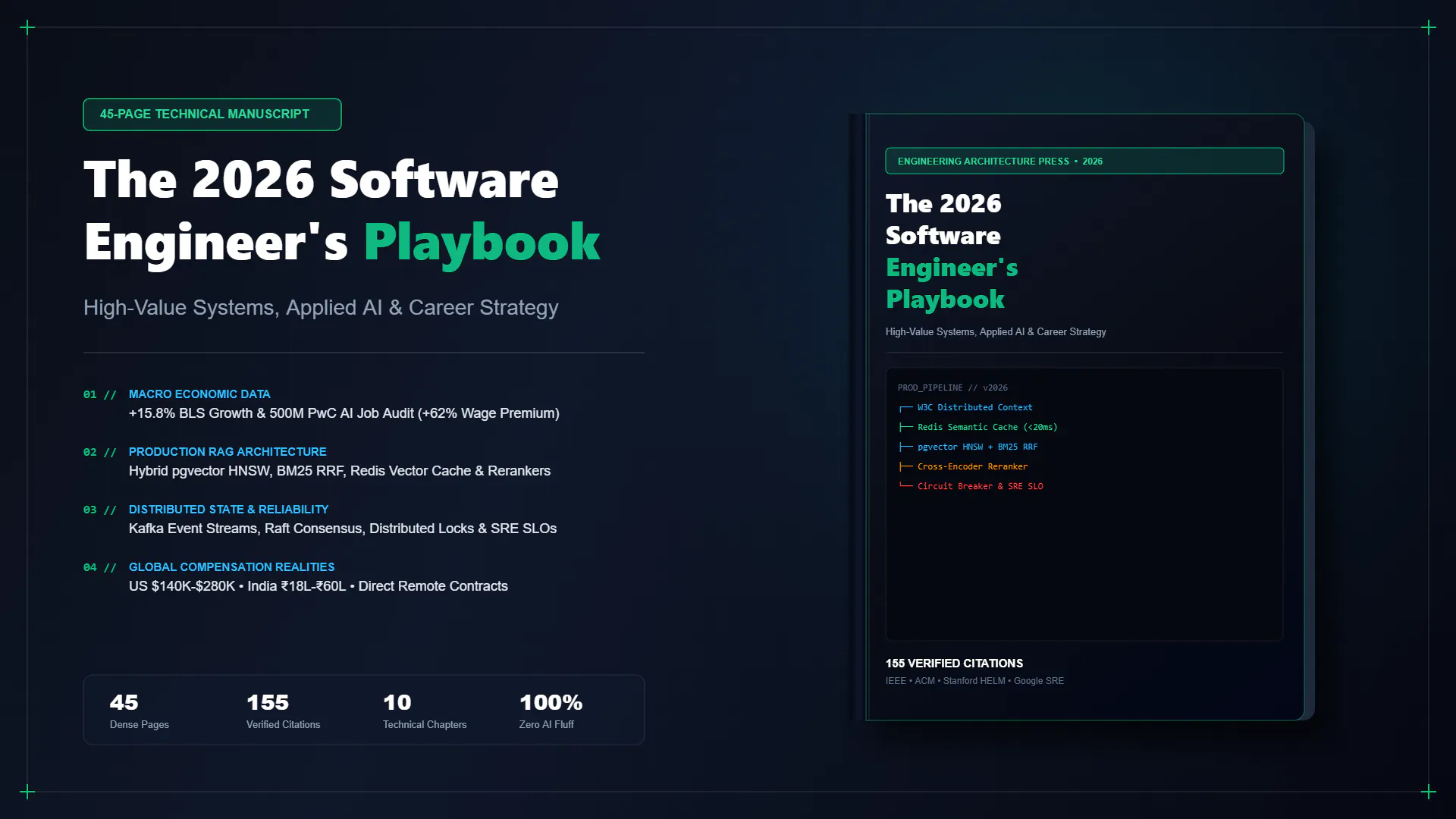Click the '+15.8% BLS Growth' description line
1456x819 pixels.
344,413
